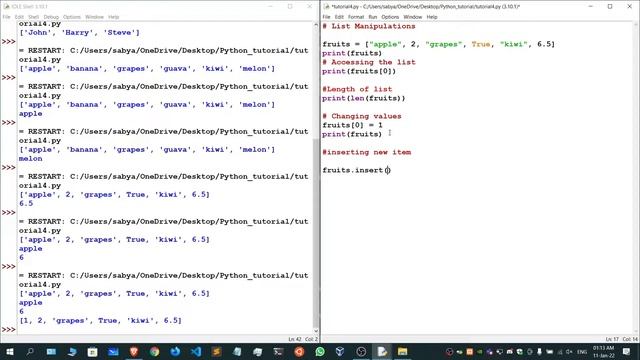
Task: Click the bottom-most >>> shell prompt
Action: 9,329
